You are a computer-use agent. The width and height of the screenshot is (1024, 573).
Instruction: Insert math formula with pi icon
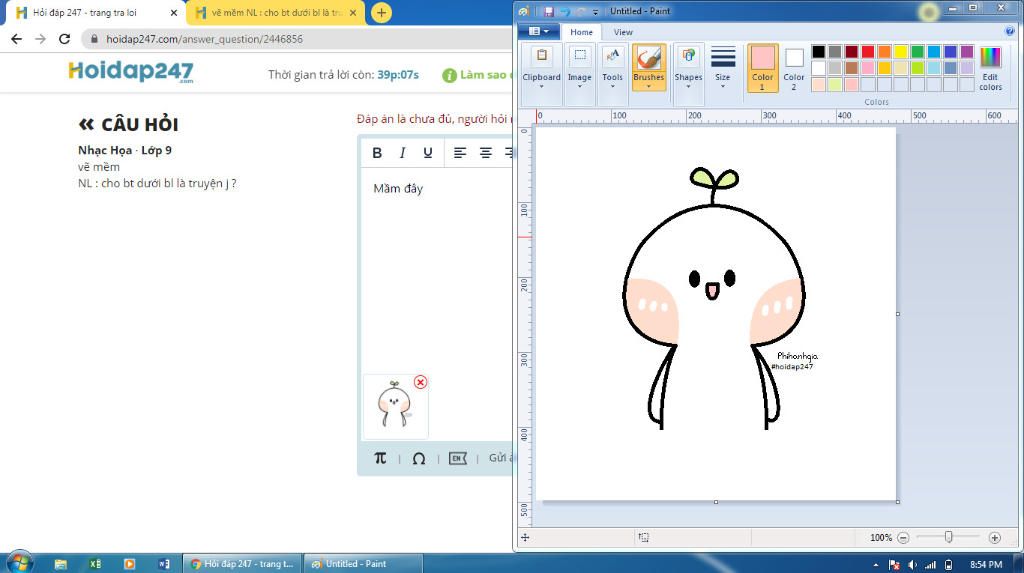click(380, 458)
